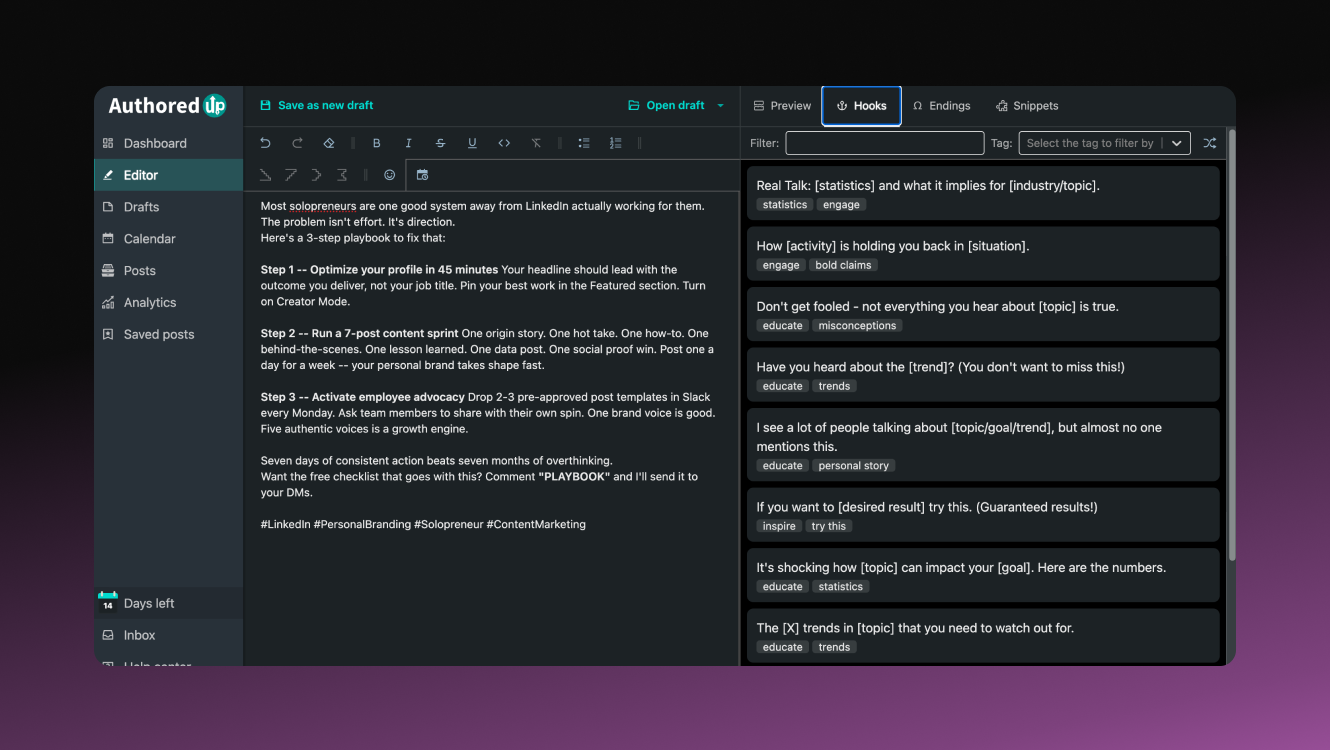Click the Open draft button

[x=666, y=106]
